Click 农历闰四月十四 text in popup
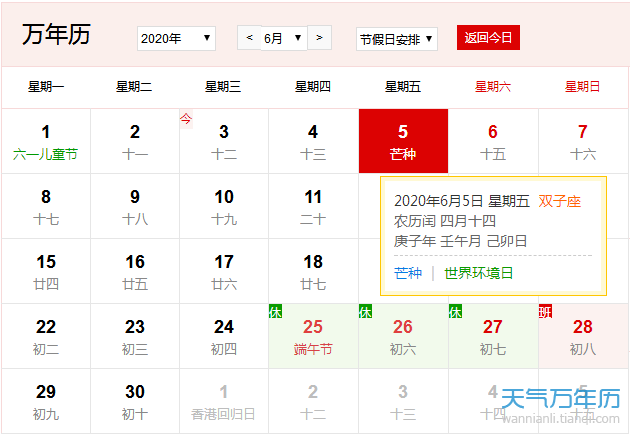 pyautogui.click(x=445, y=221)
